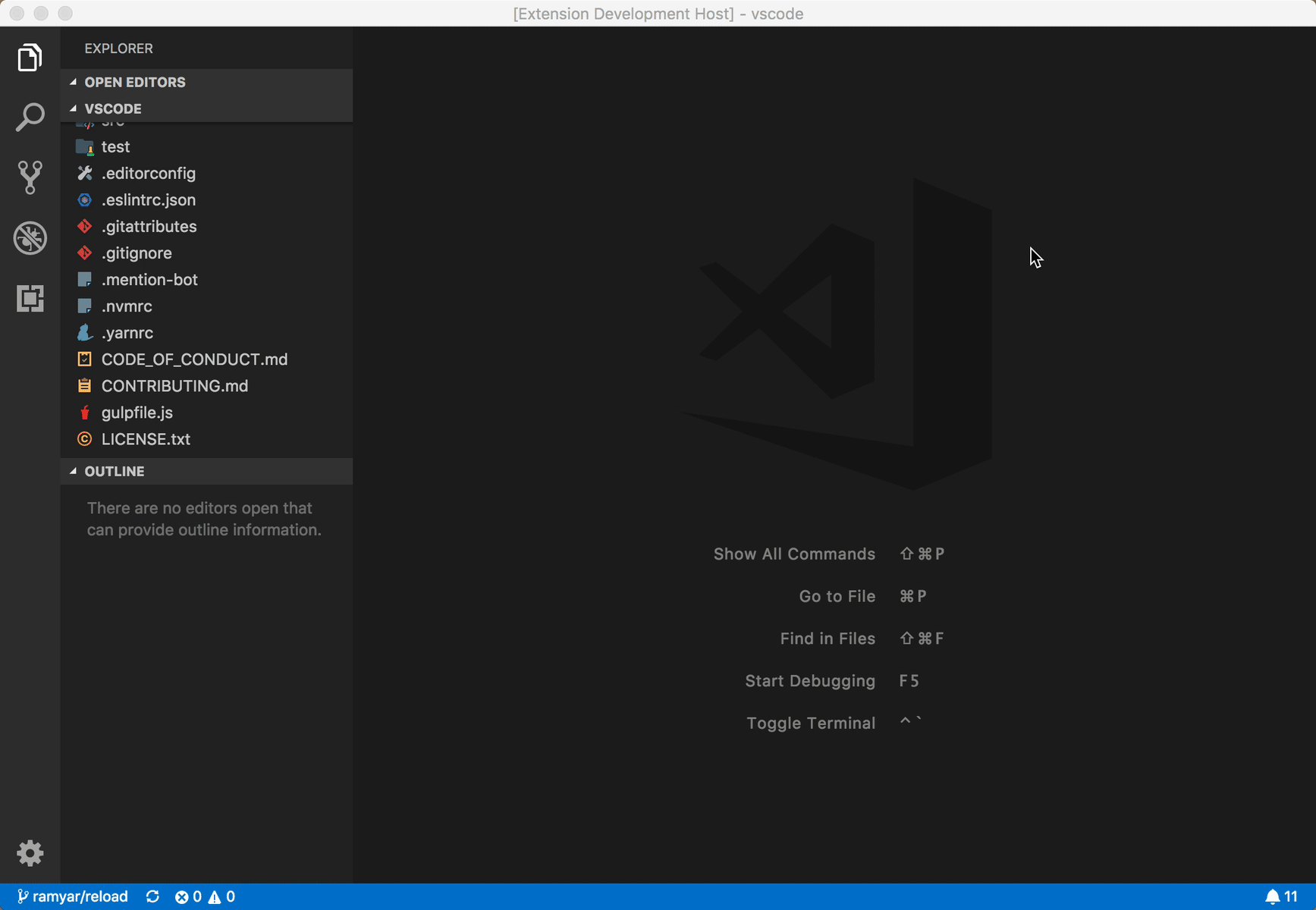Viewport: 1316px width, 910px height.
Task: Open errors and warnings count in status bar
Action: [x=205, y=896]
